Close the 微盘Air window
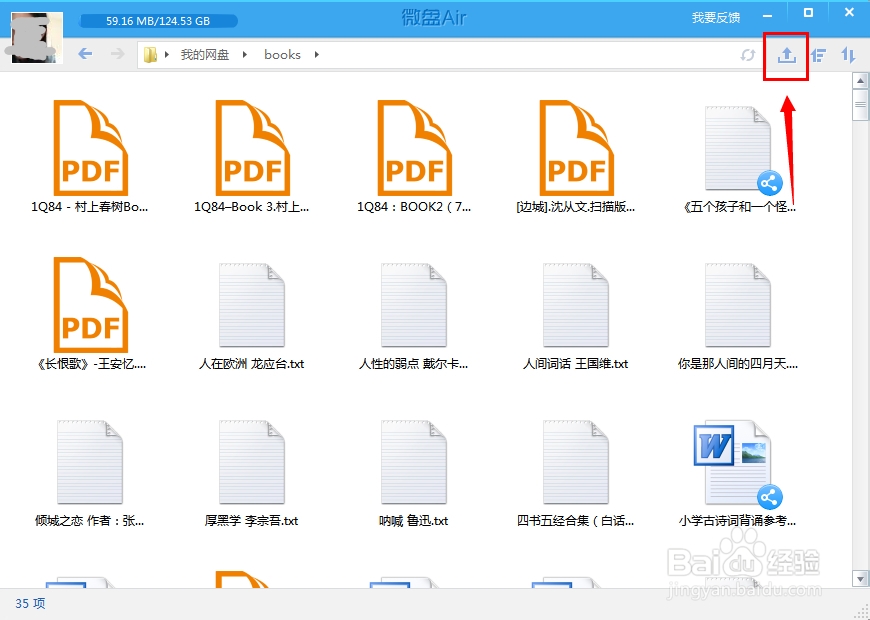 click(849, 13)
